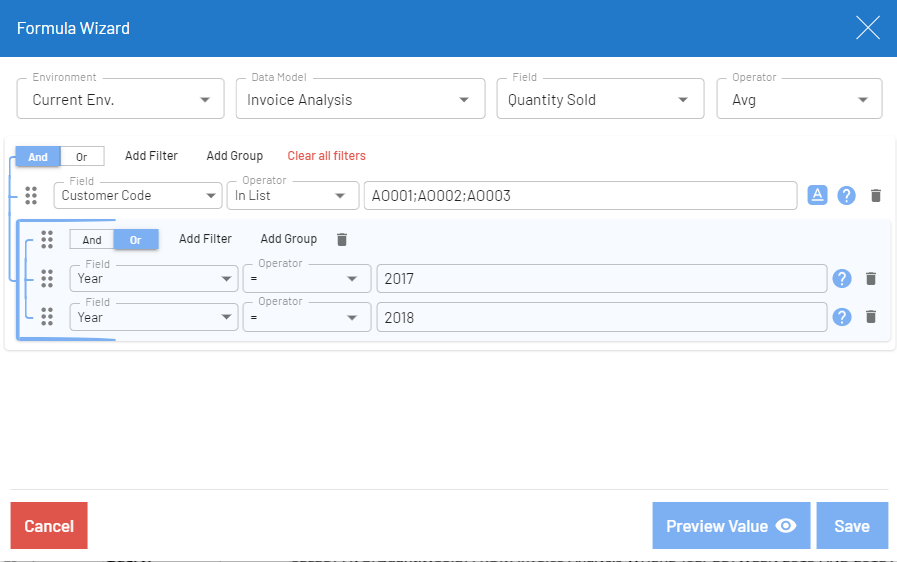897x562 pixels.
Task: Set nested group logic to And
Action: point(92,240)
